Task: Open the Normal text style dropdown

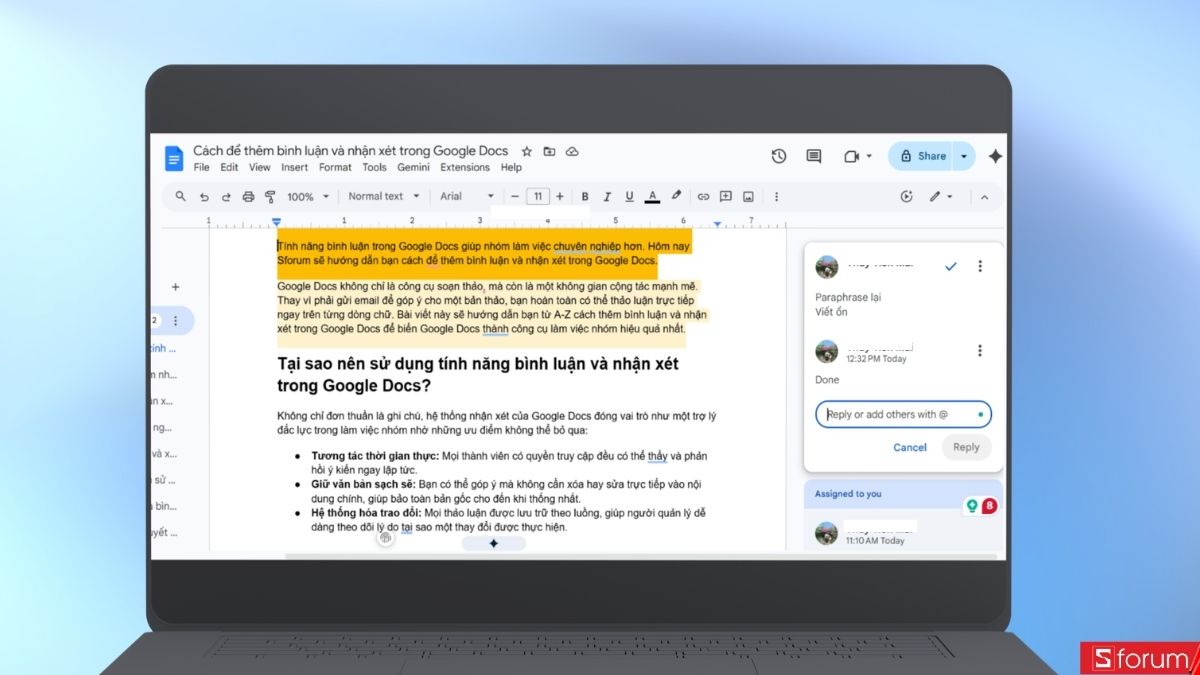Action: pos(384,196)
